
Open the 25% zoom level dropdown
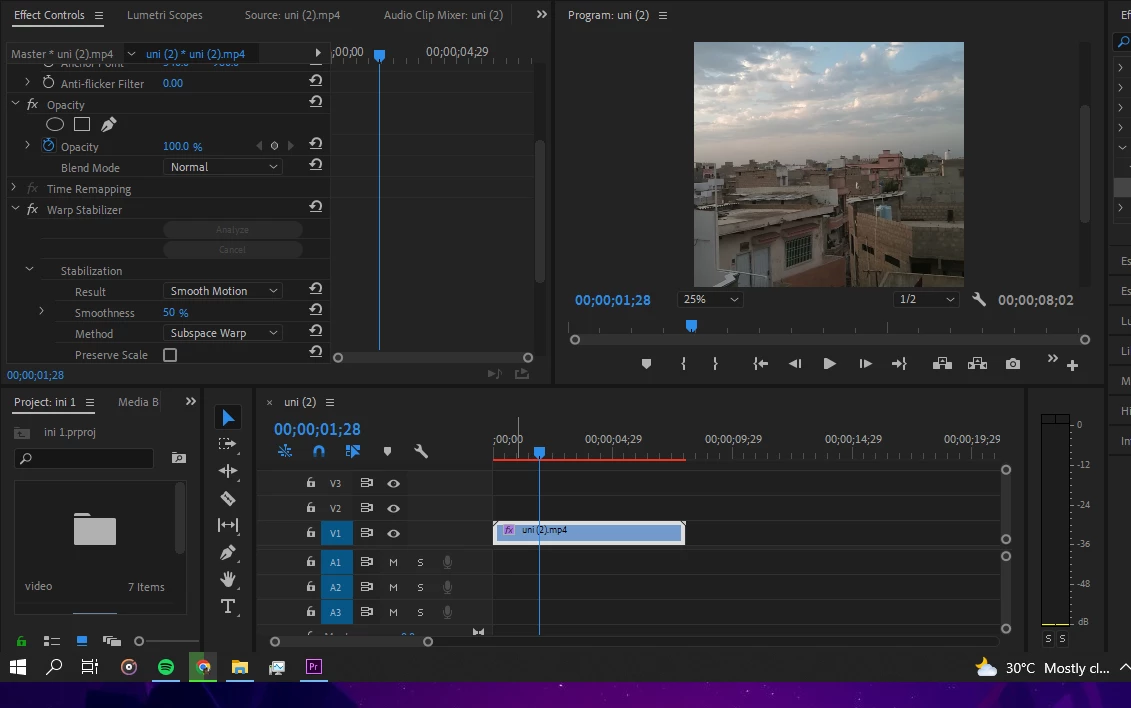pyautogui.click(x=710, y=299)
